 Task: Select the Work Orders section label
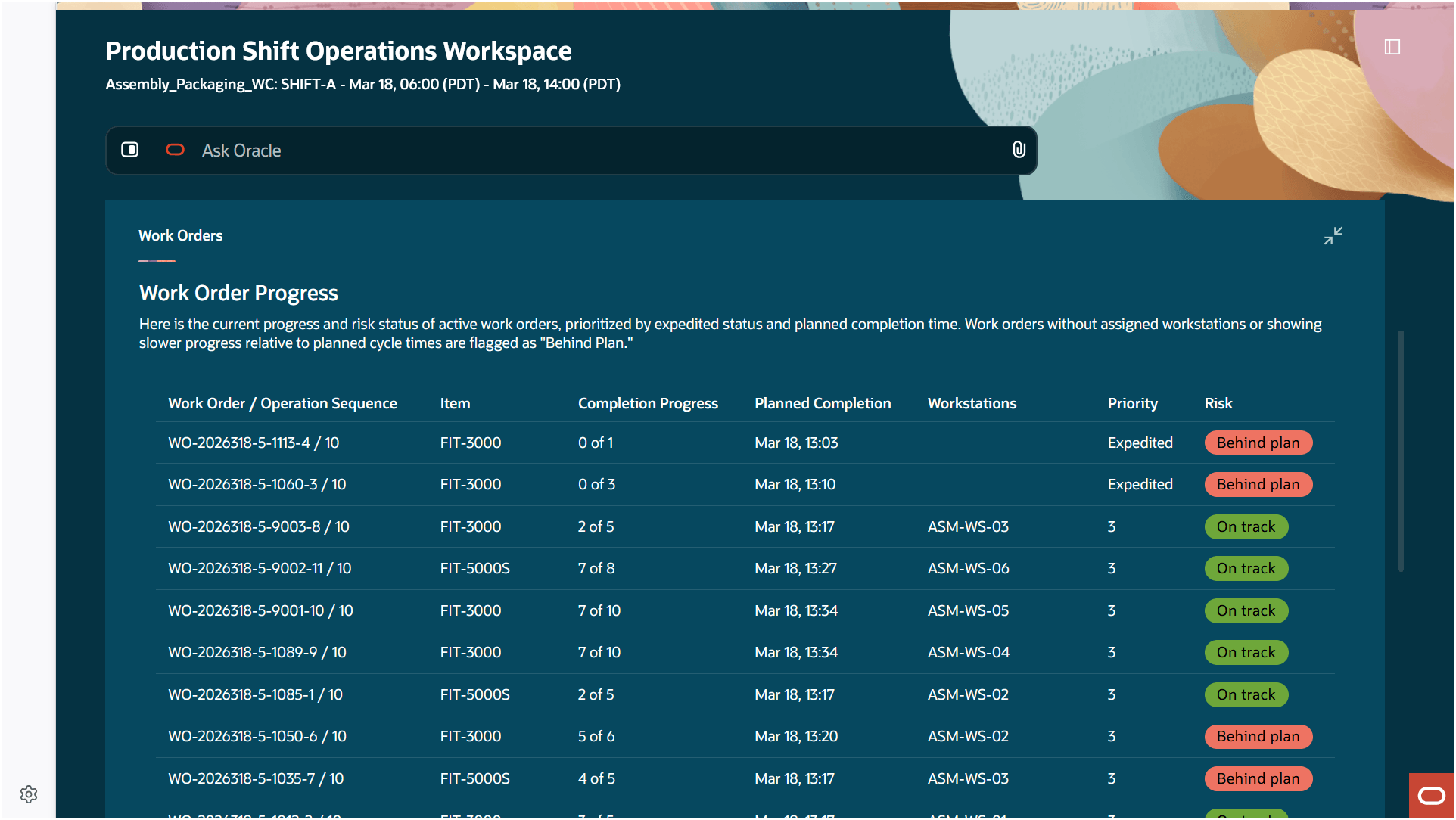click(x=180, y=235)
